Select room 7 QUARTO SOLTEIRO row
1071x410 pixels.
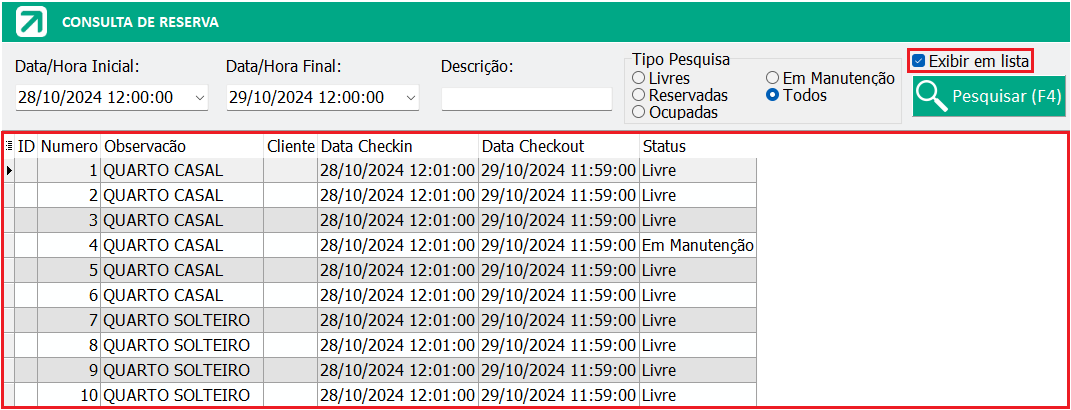click(x=380, y=320)
